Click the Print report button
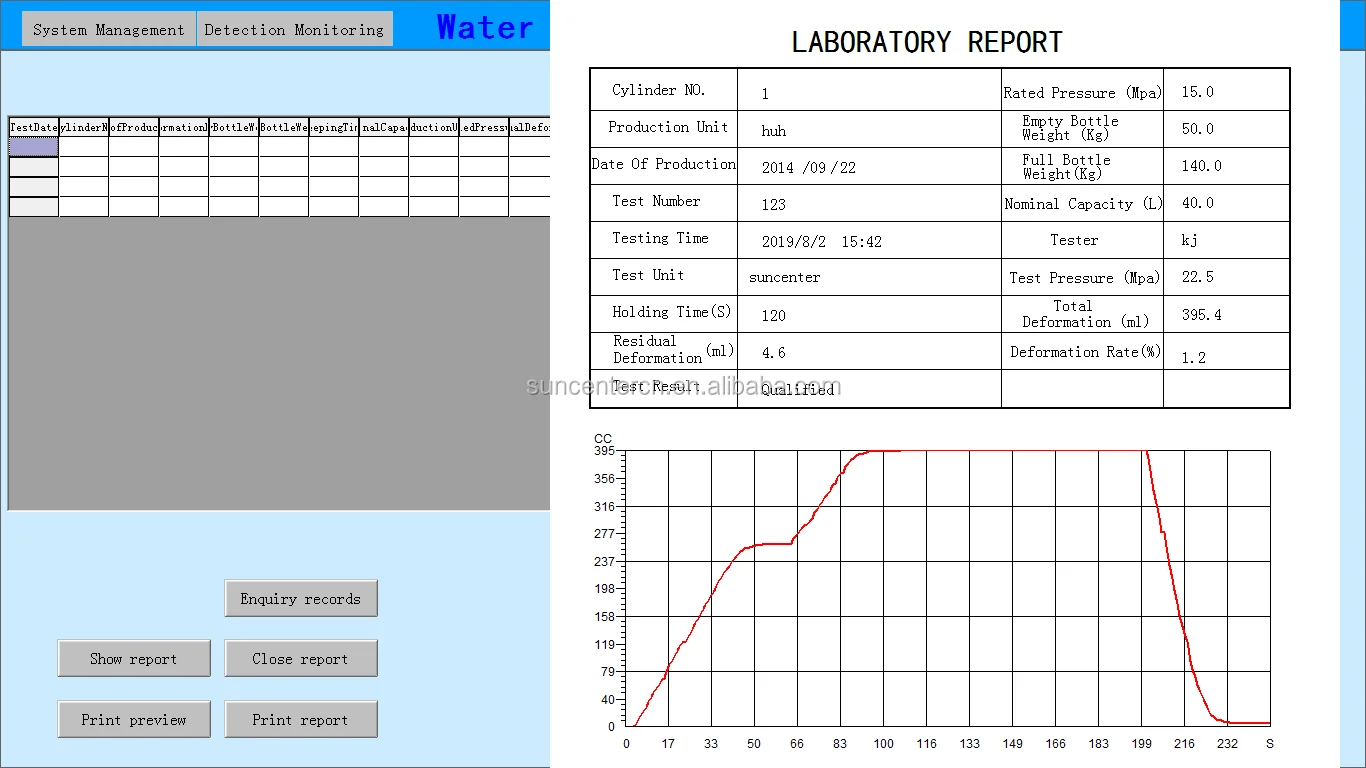This screenshot has height=768, width=1366. click(x=300, y=720)
